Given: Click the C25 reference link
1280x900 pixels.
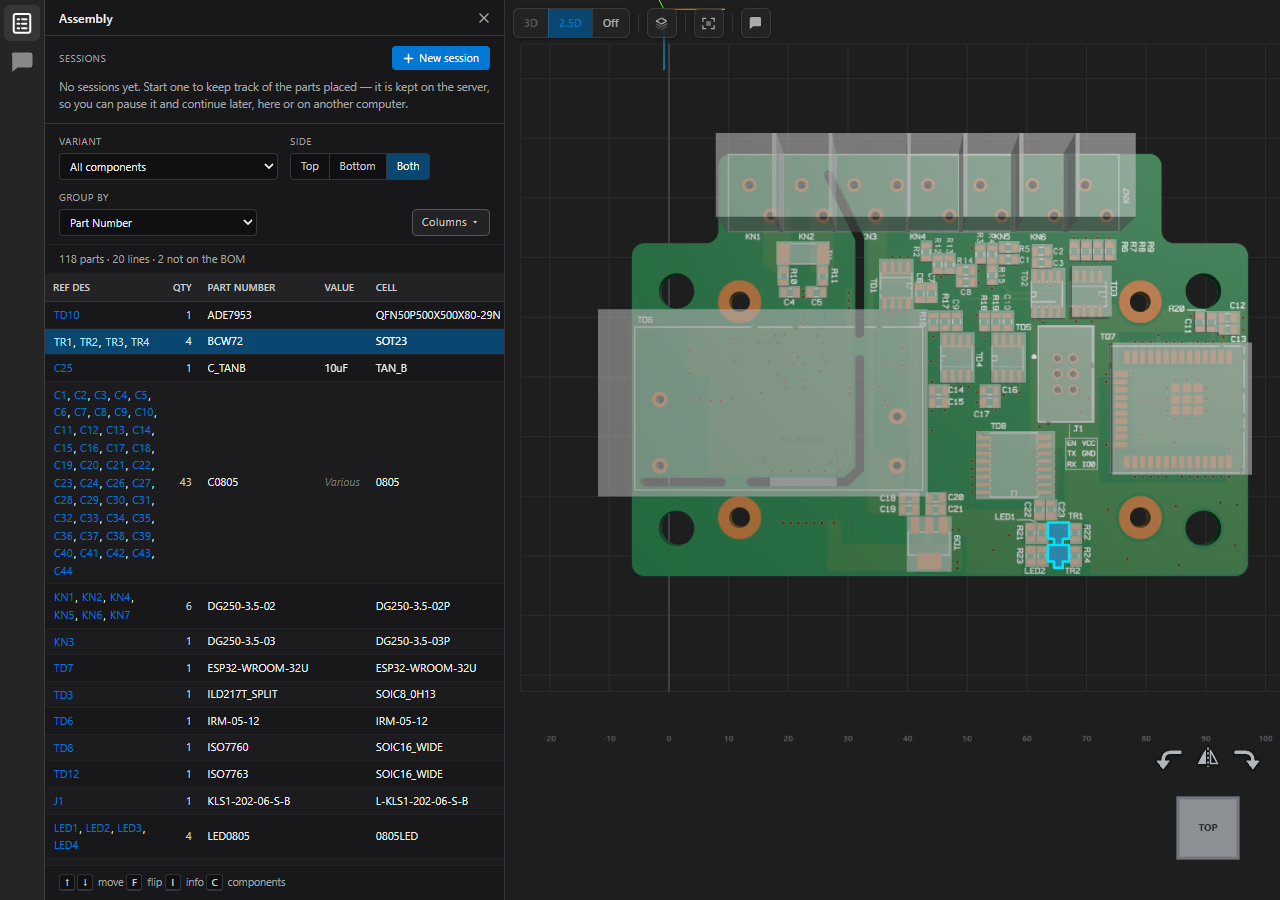Looking at the screenshot, I should point(63,368).
